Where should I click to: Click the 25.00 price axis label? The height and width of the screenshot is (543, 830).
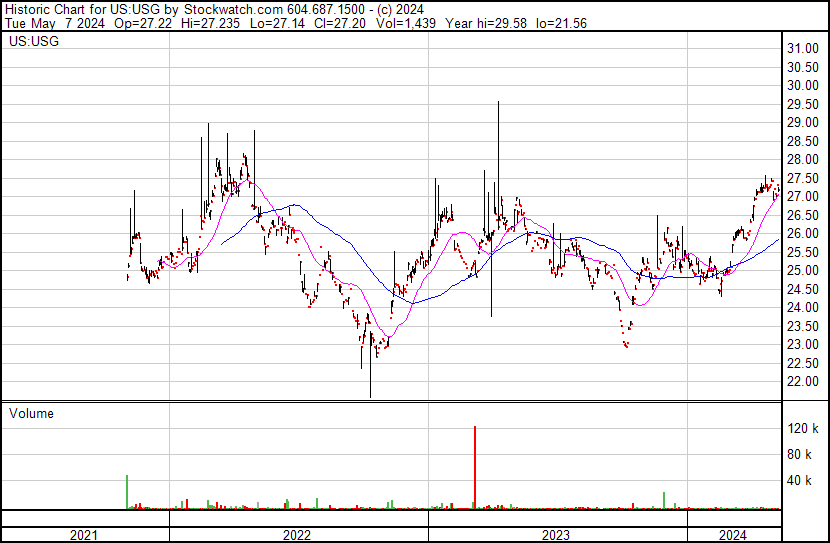point(804,271)
